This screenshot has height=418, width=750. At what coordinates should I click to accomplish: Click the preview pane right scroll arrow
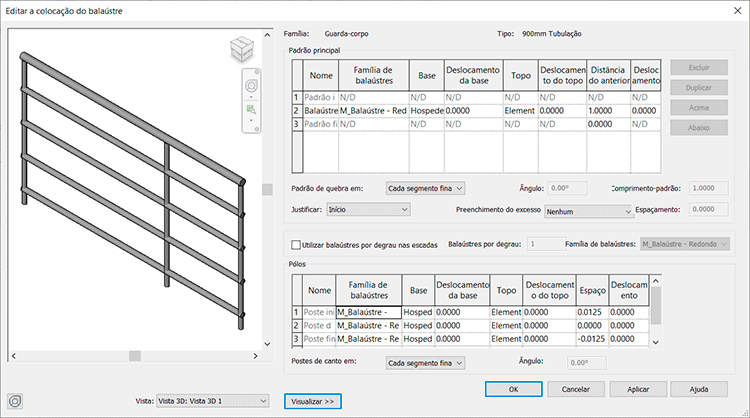pyautogui.click(x=255, y=356)
